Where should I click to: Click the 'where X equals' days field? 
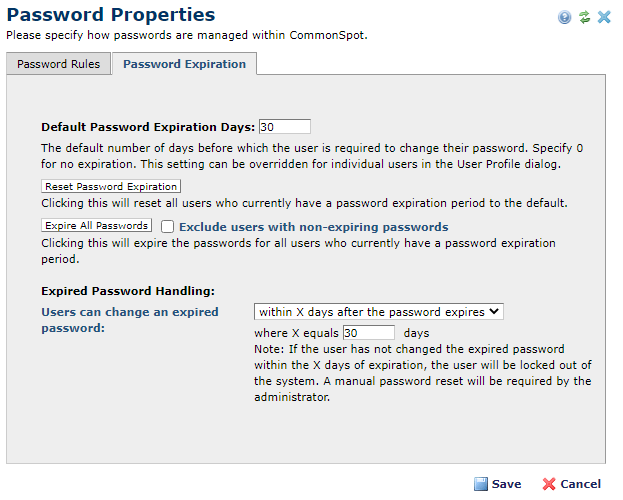coord(368,332)
